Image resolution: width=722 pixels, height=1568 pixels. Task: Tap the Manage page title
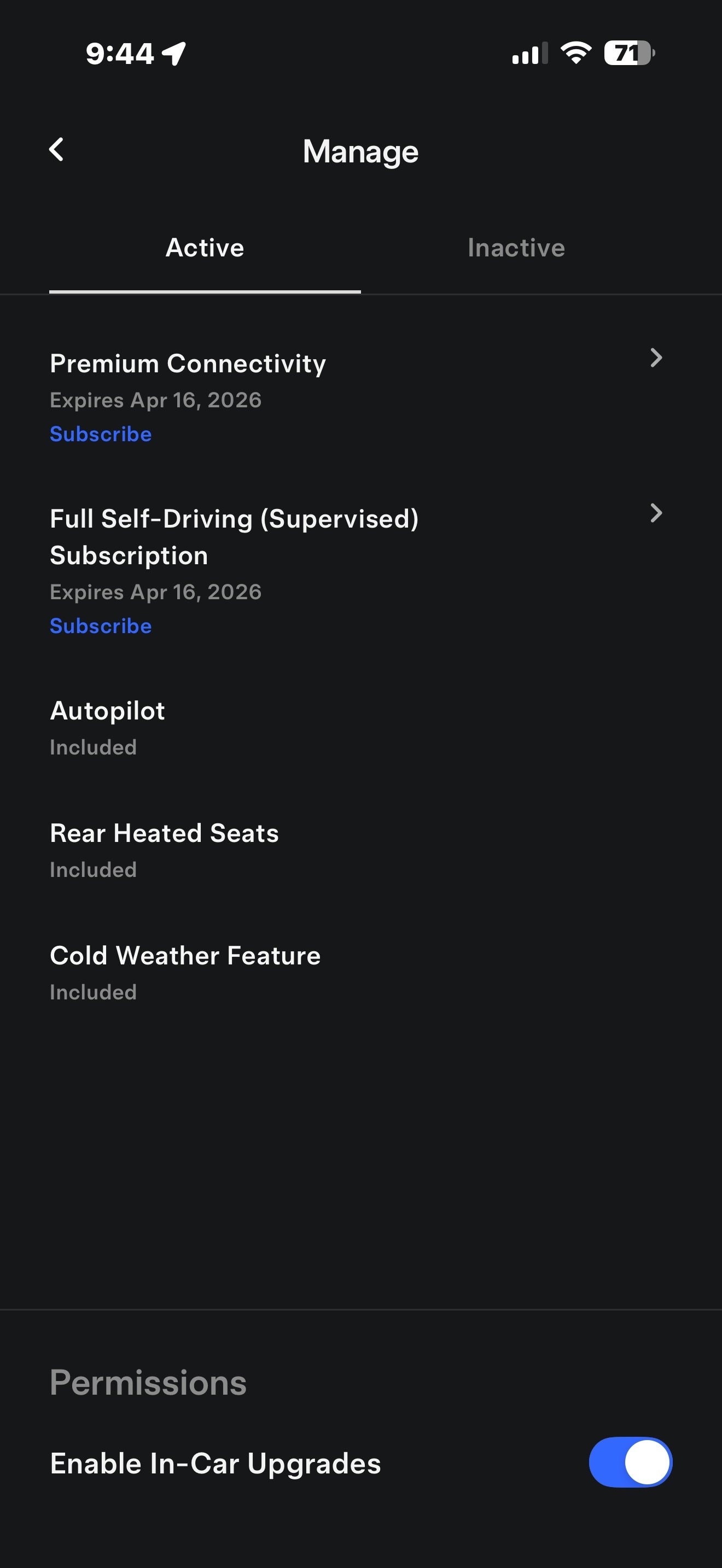tap(360, 151)
